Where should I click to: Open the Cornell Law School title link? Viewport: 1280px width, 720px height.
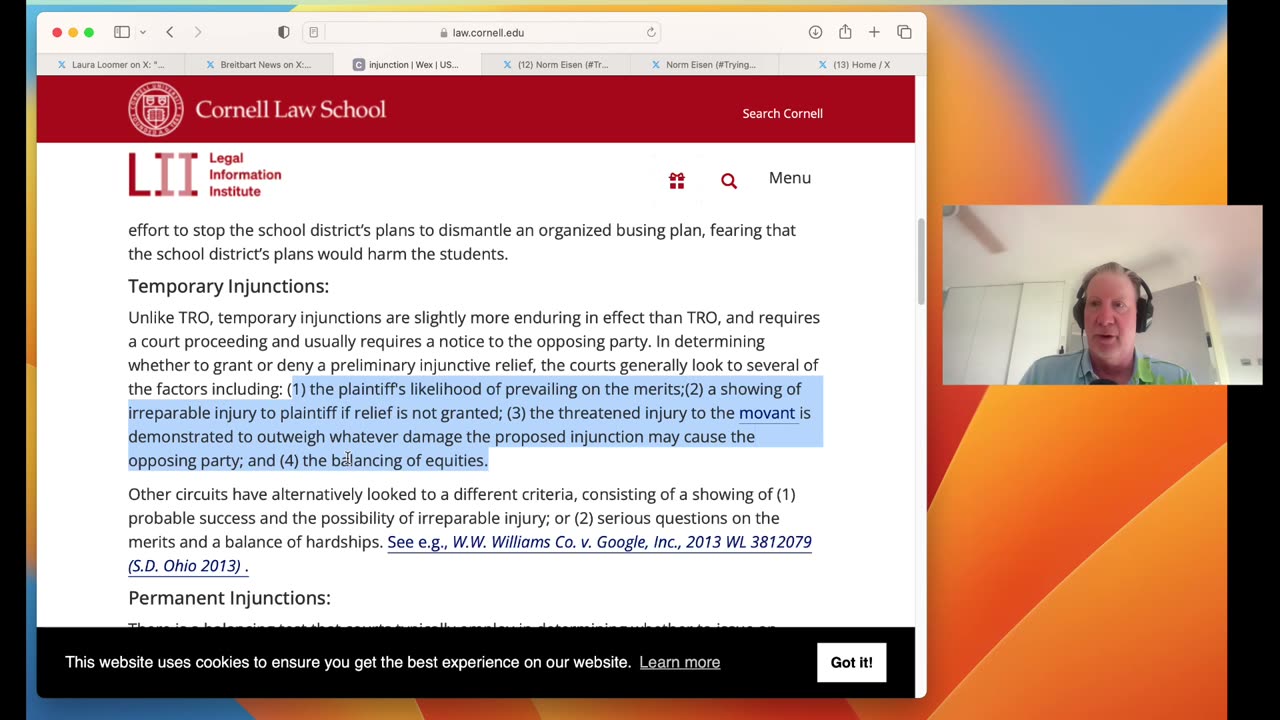pyautogui.click(x=290, y=109)
